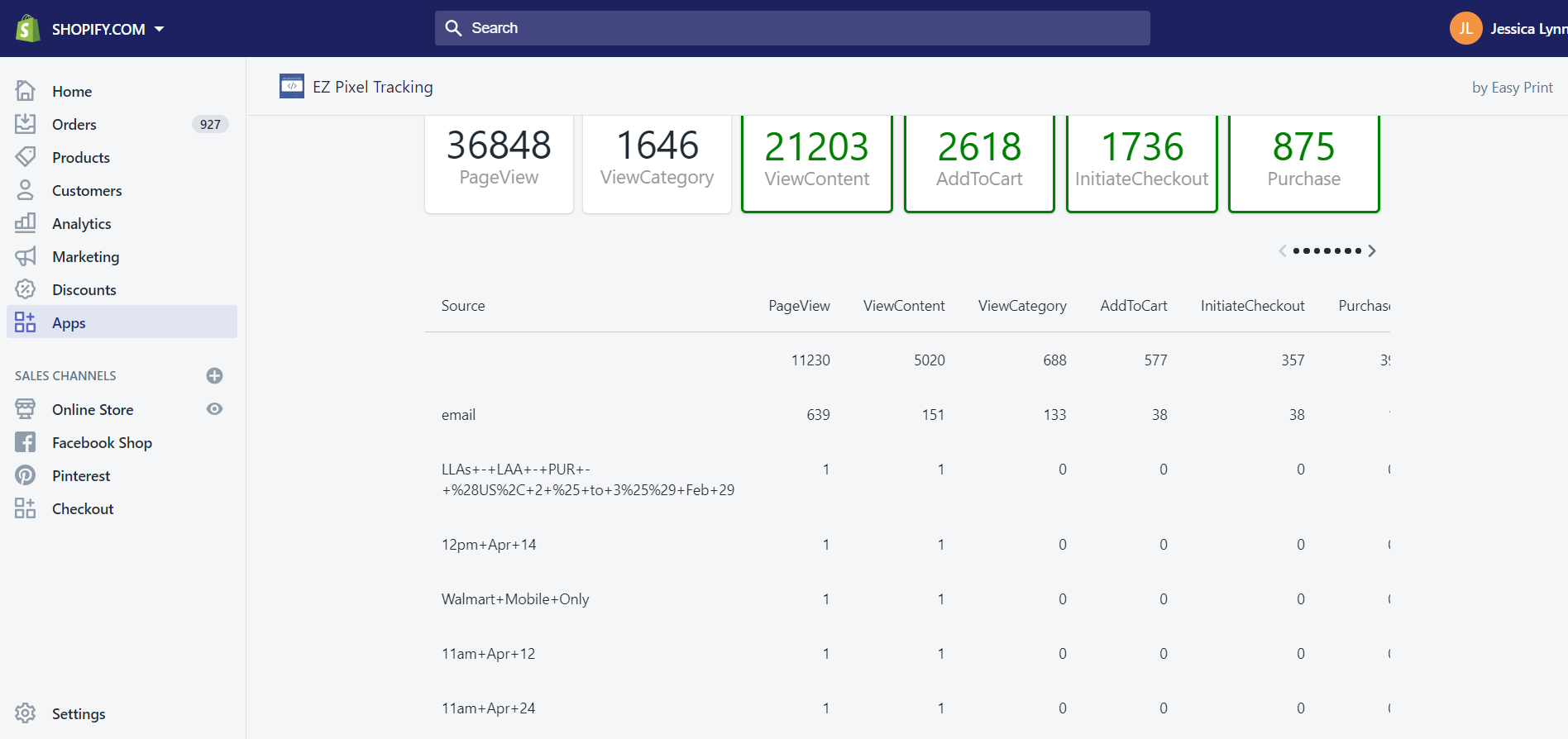Click the Products tag icon
The width and height of the screenshot is (1568, 739).
pos(26,157)
